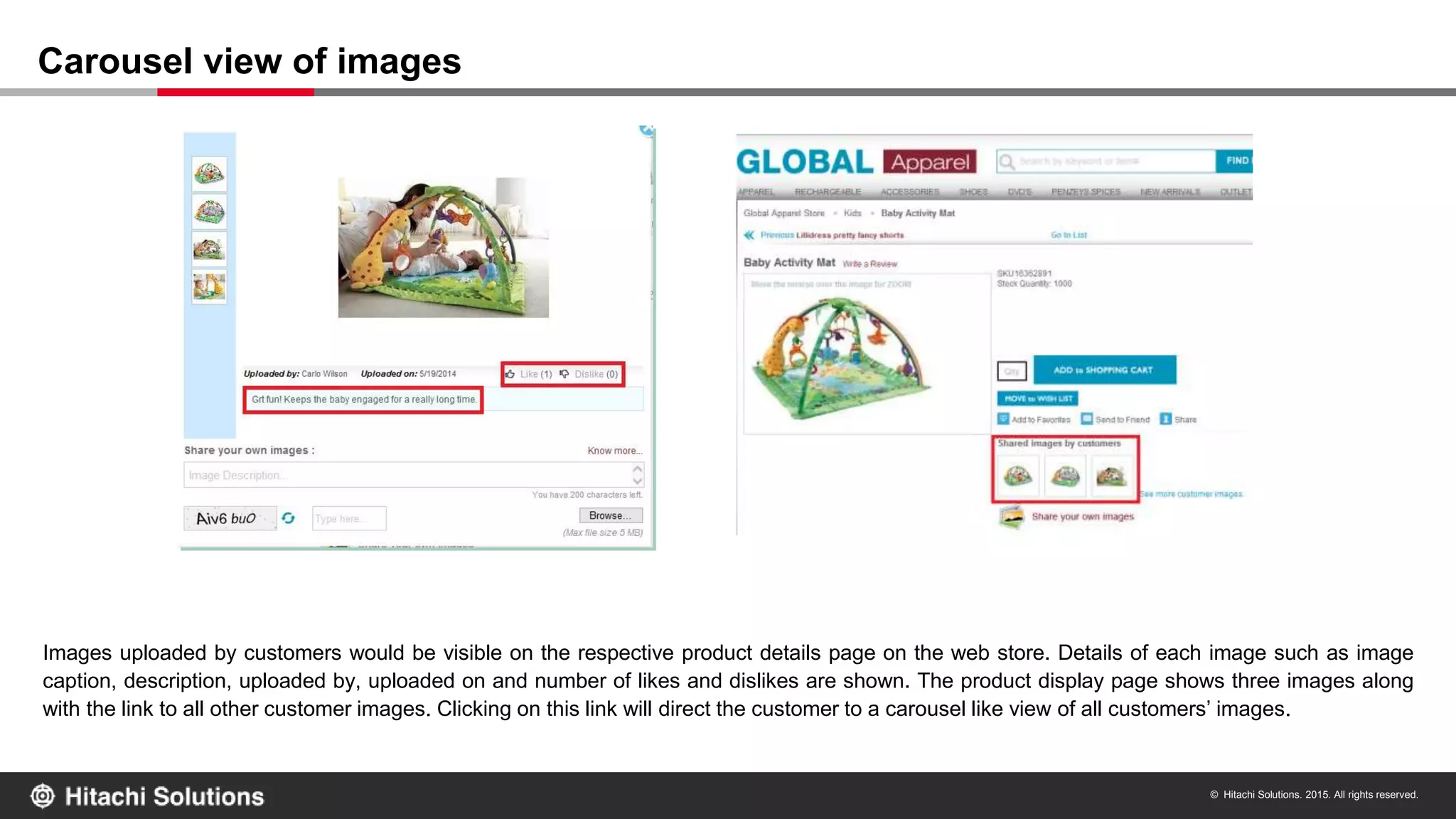Viewport: 1456px width, 819px height.
Task: Select second carousel thumbnail in sidebar
Action: (209, 212)
